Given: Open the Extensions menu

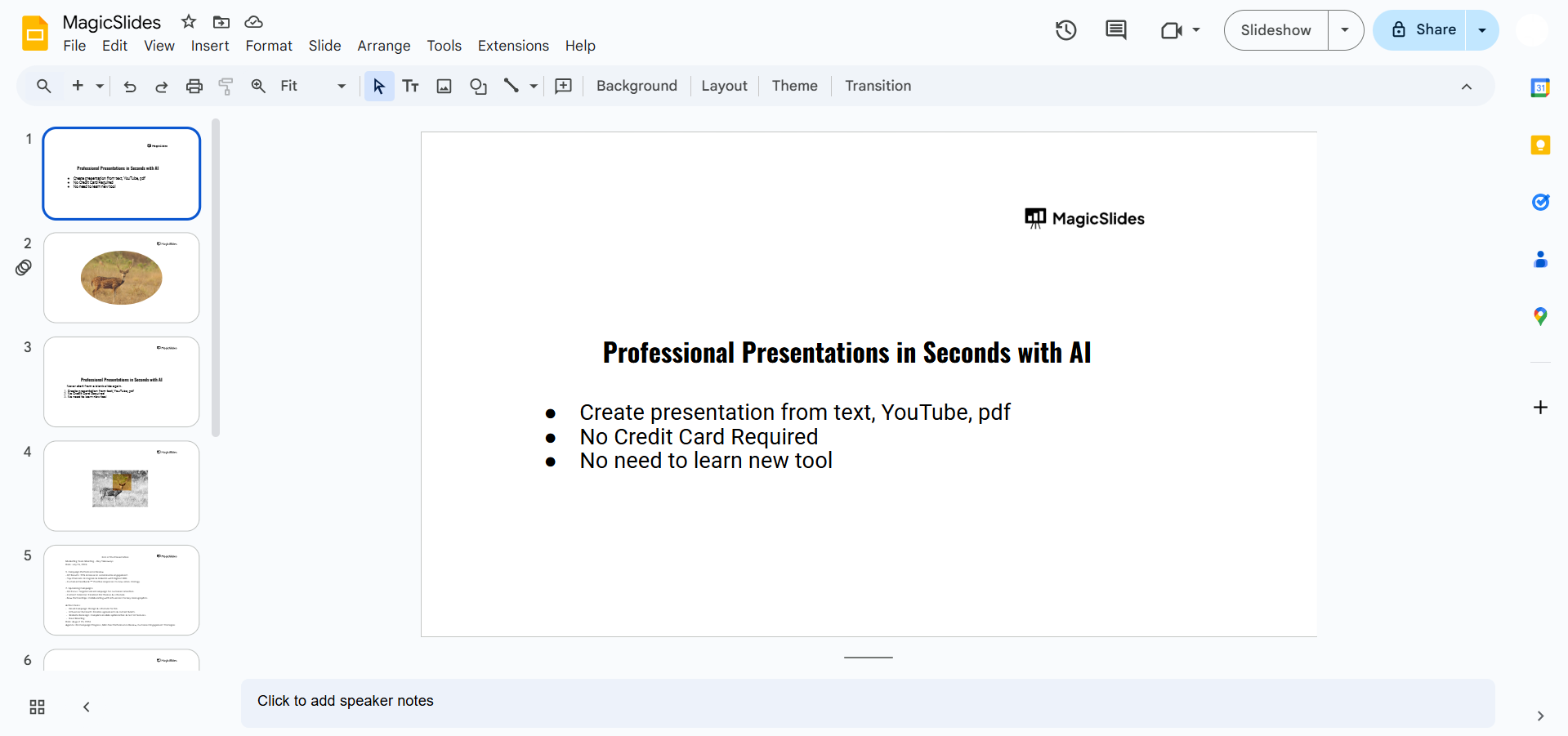Looking at the screenshot, I should [x=512, y=46].
